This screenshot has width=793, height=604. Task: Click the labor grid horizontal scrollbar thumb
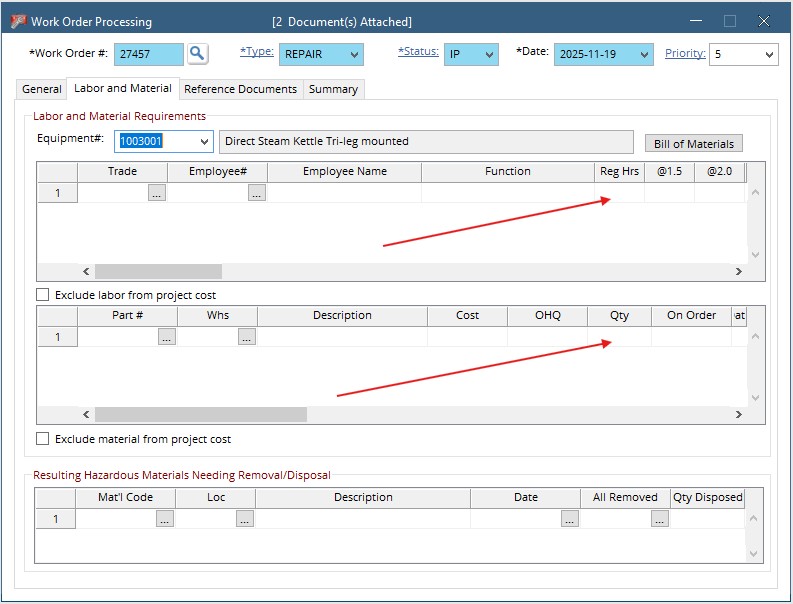(158, 271)
